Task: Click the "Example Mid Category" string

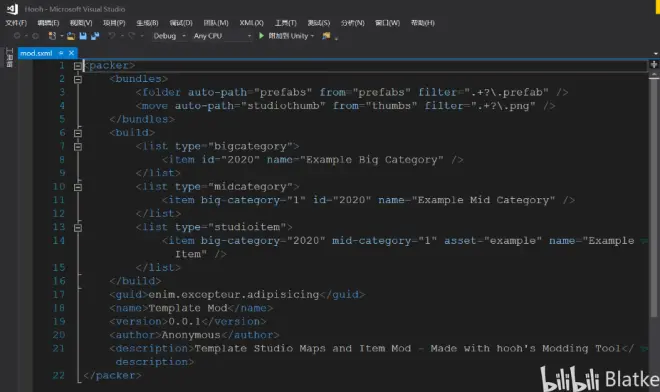Action: click(483, 200)
